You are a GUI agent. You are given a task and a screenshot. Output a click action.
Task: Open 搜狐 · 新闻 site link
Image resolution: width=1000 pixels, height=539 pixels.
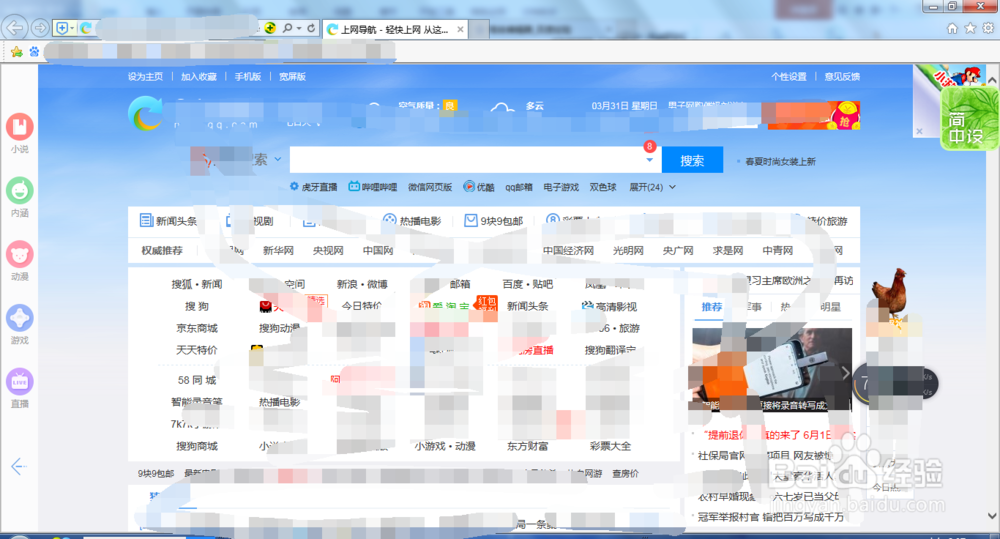click(197, 284)
